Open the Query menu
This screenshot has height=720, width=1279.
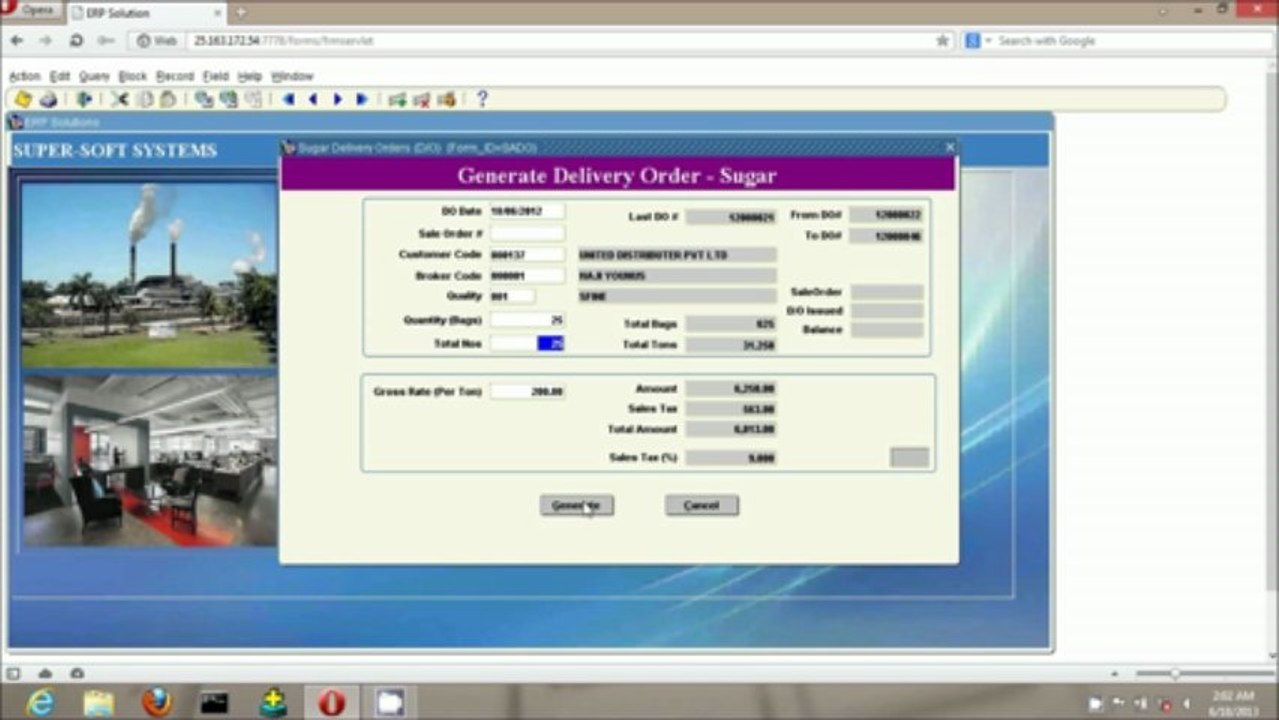click(x=94, y=76)
